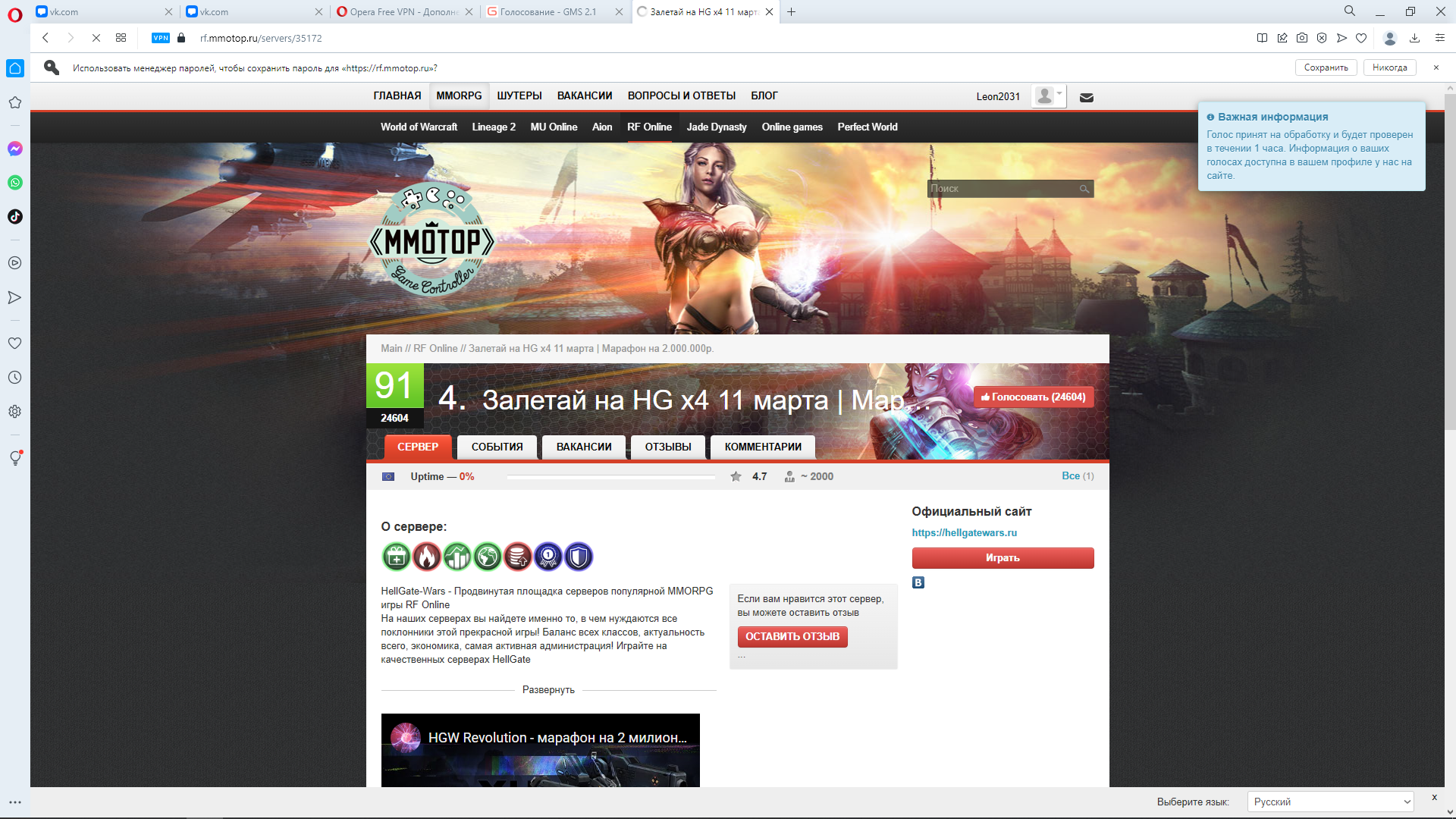Search tabs with magnifier icon

click(x=1350, y=11)
